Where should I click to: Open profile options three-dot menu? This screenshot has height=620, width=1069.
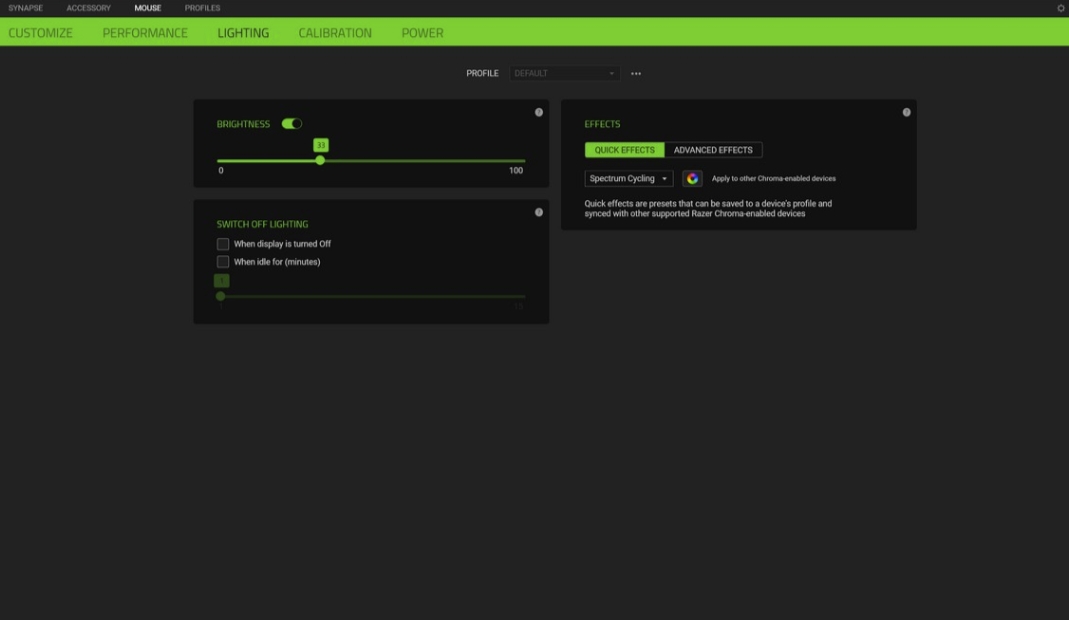click(x=635, y=74)
